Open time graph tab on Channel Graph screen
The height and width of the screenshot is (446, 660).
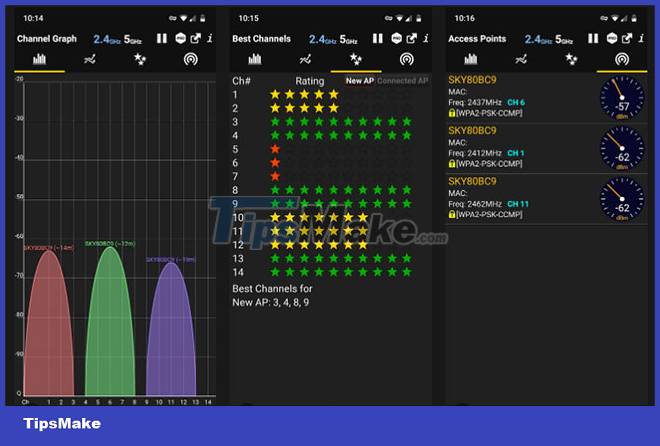90,59
